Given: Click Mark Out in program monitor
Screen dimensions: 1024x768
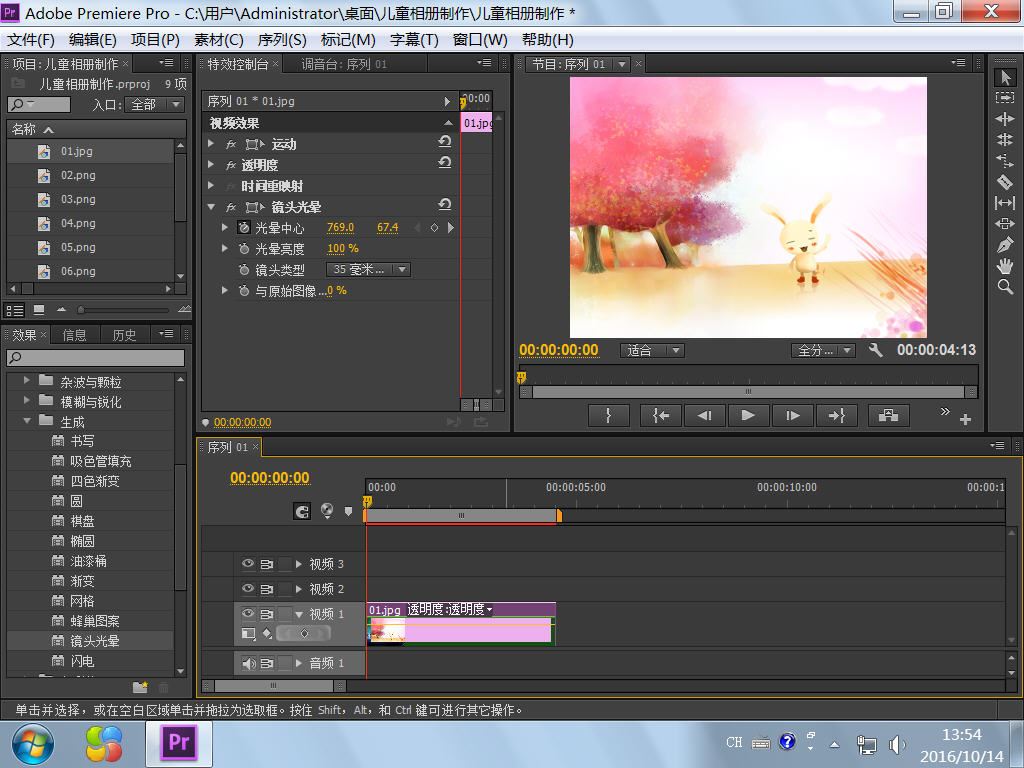Looking at the screenshot, I should [609, 415].
